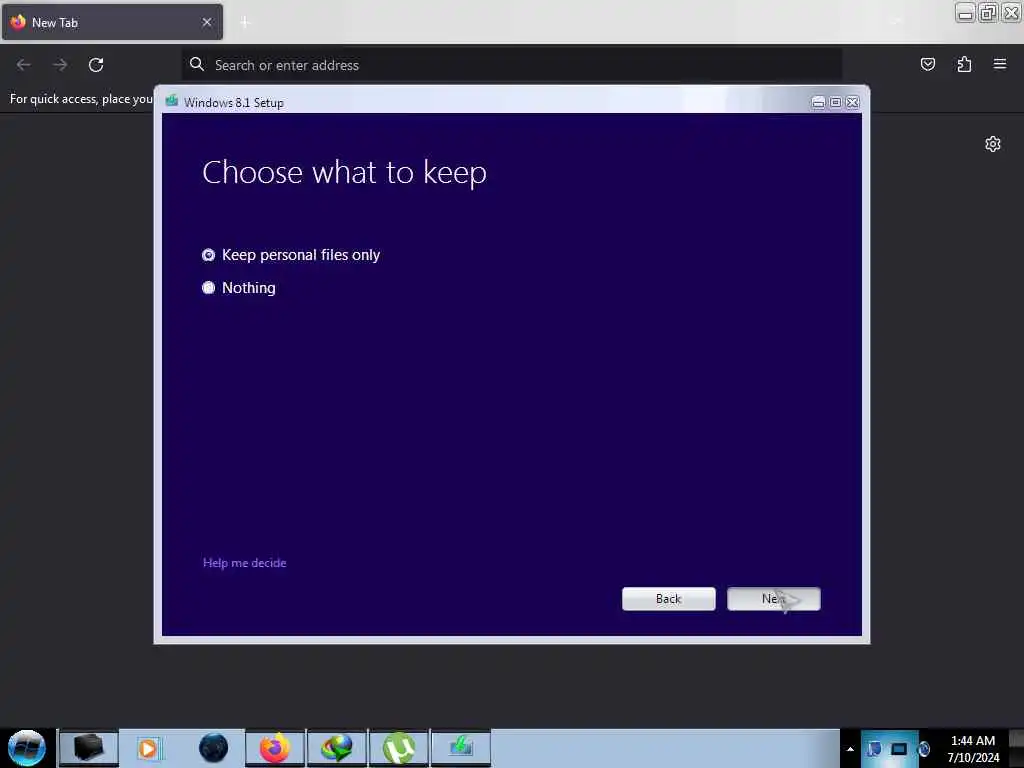Open the 'Help me decide' link
This screenshot has height=768, width=1024.
pos(244,562)
